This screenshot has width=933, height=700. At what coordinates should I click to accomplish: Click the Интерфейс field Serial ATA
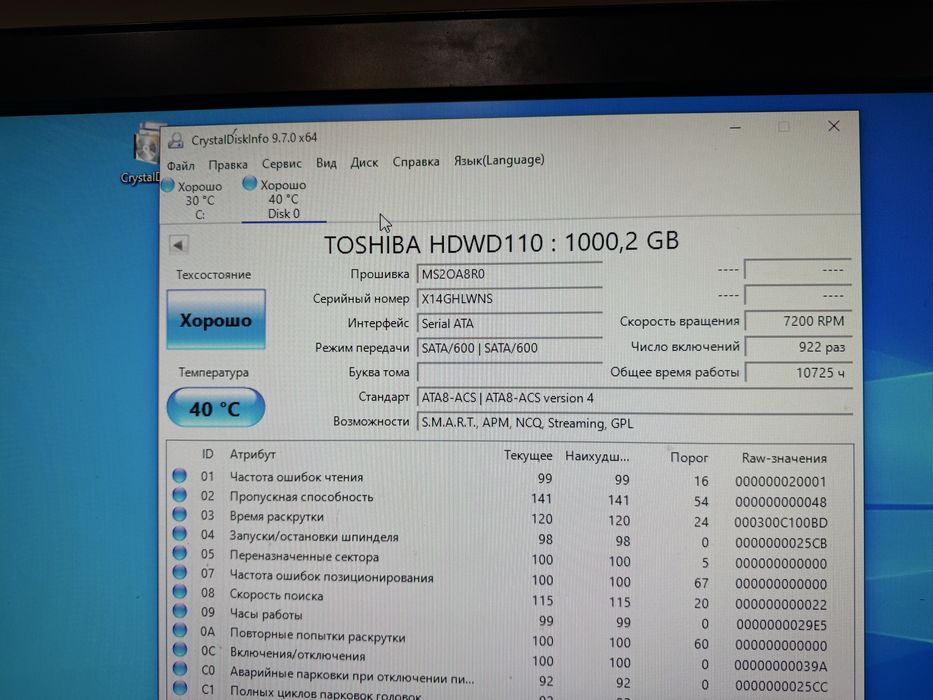pos(509,323)
